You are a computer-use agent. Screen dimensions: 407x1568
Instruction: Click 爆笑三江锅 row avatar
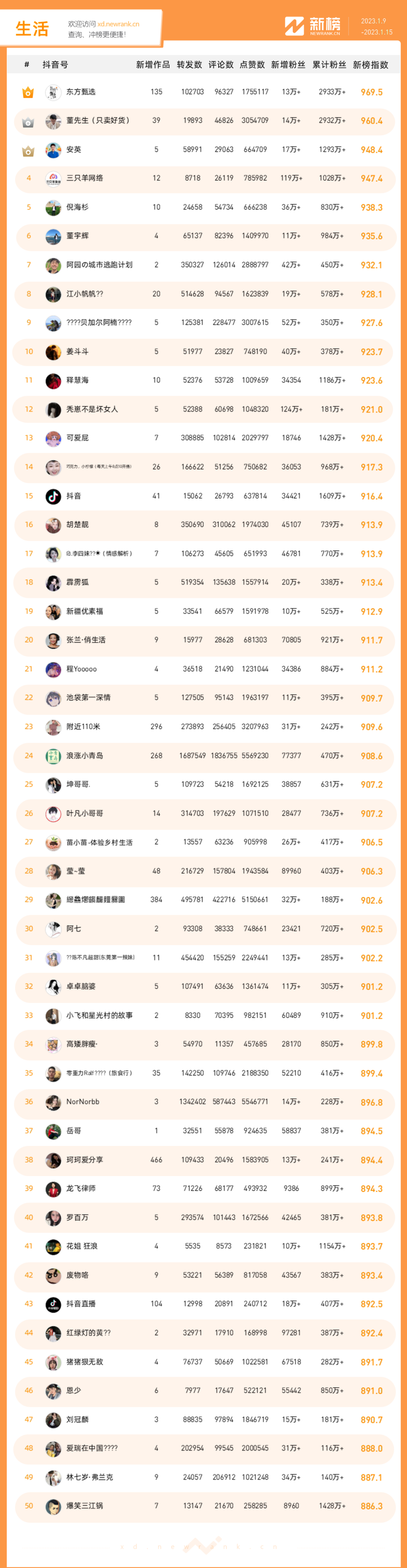point(53,1506)
